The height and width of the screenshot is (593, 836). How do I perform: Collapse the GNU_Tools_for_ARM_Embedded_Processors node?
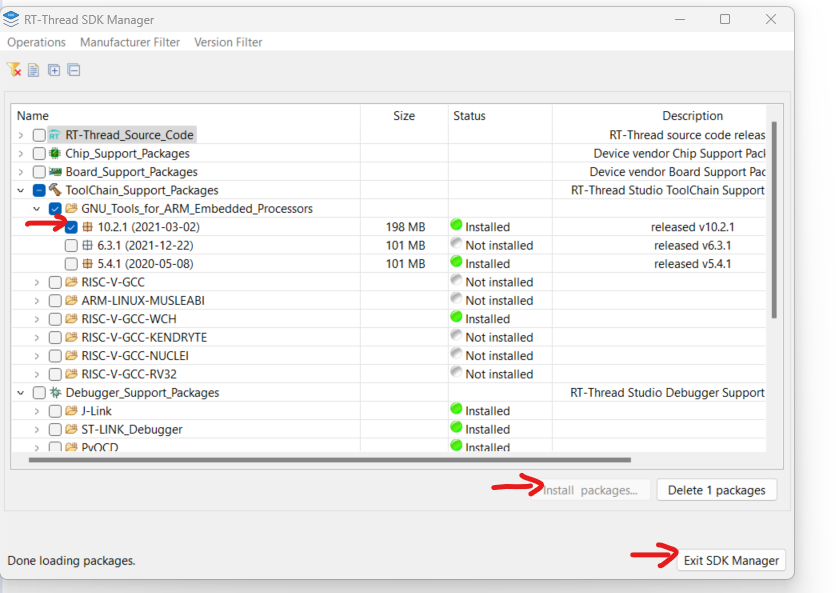point(37,209)
